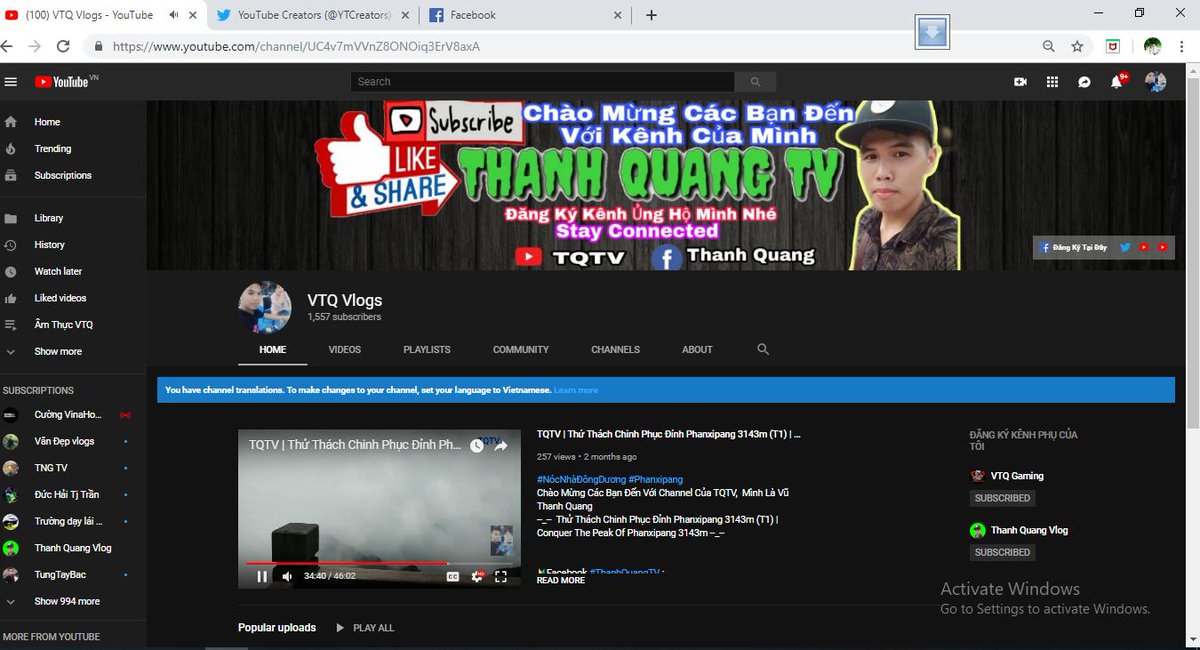The width and height of the screenshot is (1200, 650).
Task: Pause the video player
Action: [x=262, y=576]
